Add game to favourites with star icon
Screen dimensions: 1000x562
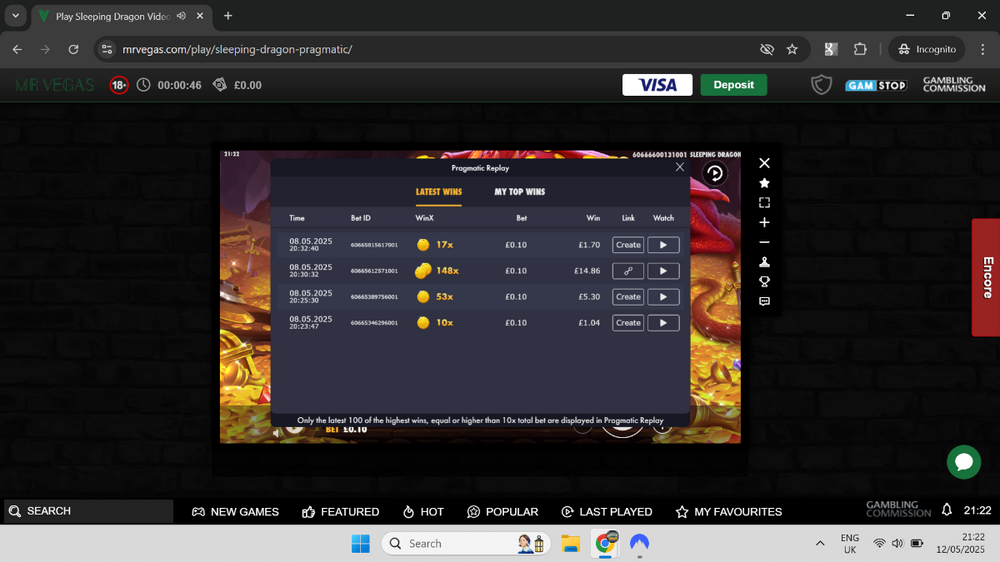[x=764, y=183]
